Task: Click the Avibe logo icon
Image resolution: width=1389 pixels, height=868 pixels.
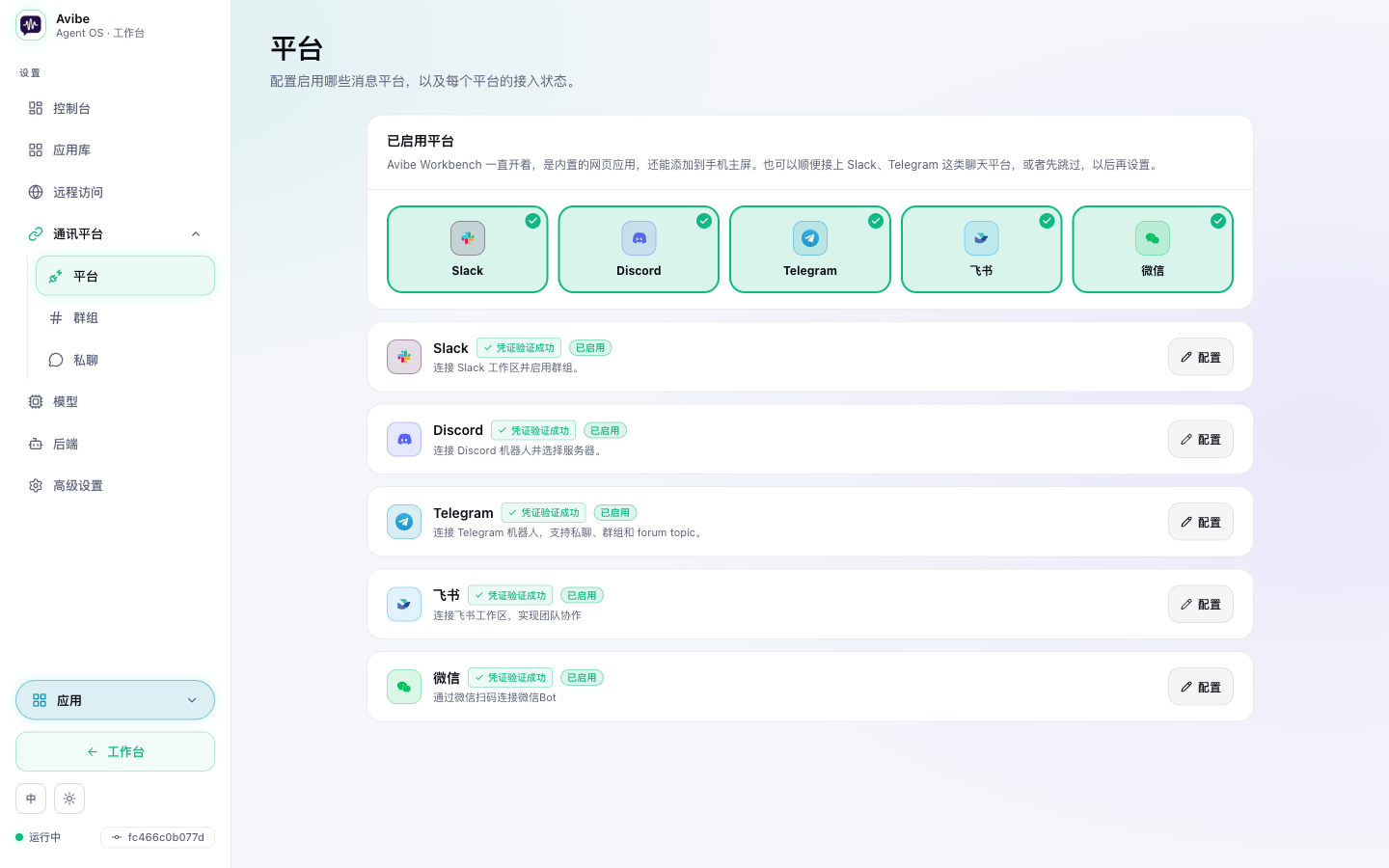Action: (31, 25)
